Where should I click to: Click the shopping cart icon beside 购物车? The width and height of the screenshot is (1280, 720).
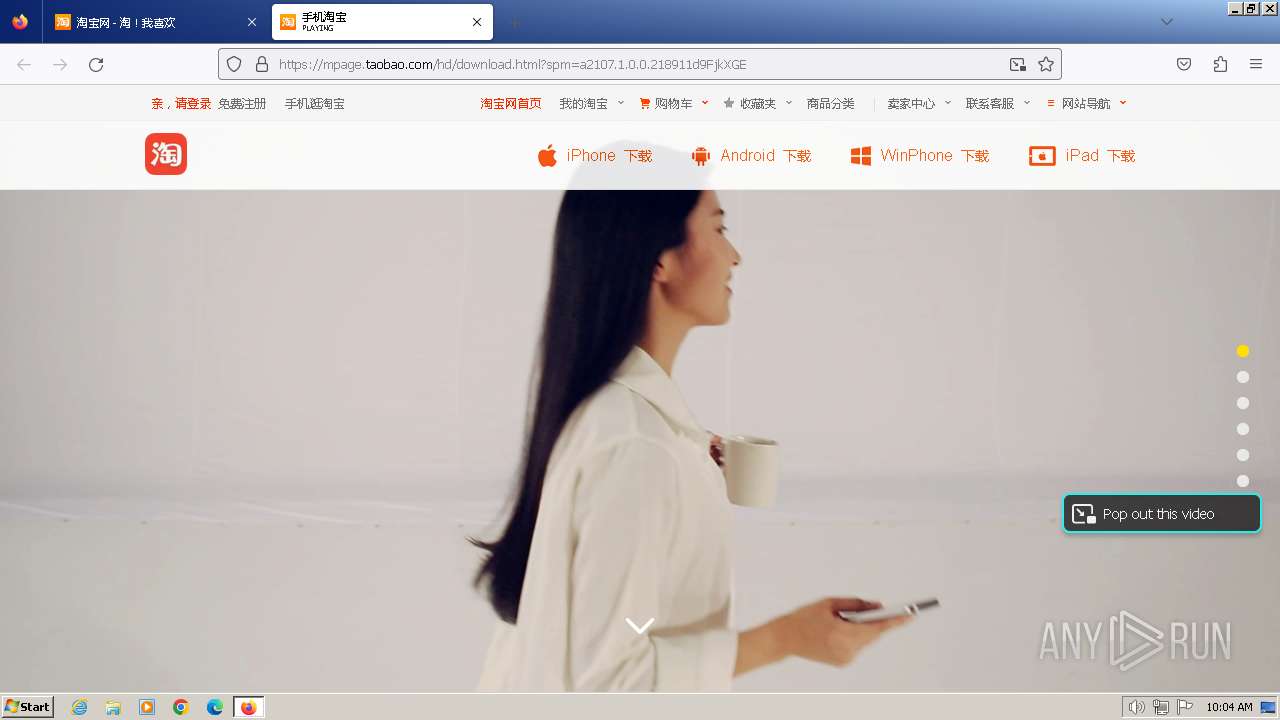645,103
